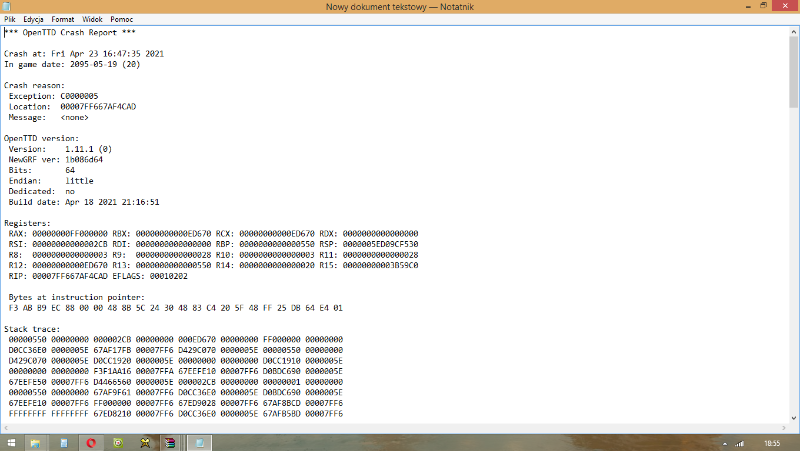This screenshot has width=800, height=451.
Task: Show hidden tray icons with the arrow
Action: [724, 444]
